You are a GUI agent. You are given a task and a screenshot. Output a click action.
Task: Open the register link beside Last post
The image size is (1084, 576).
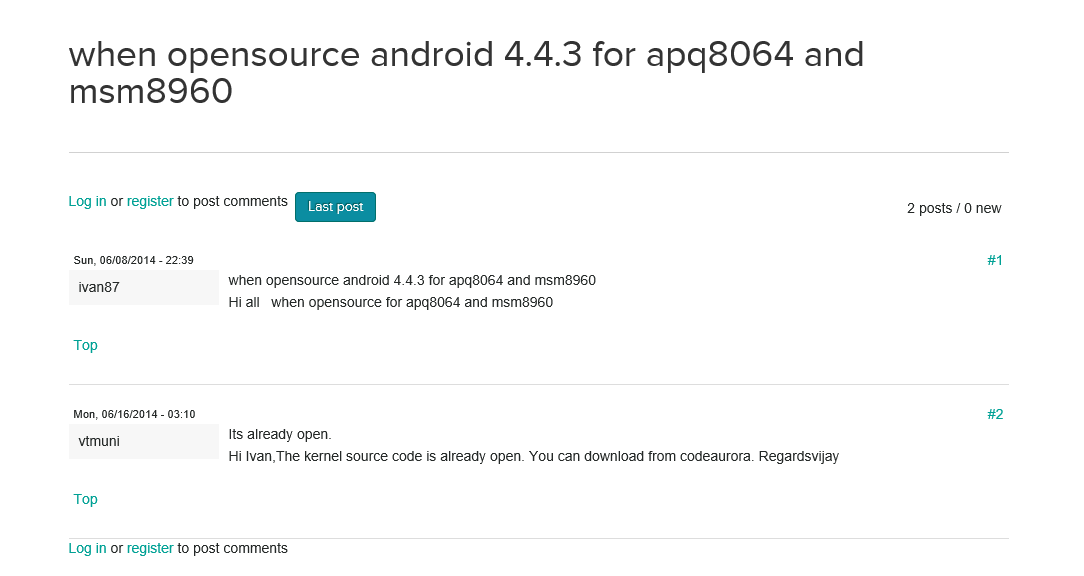150,201
